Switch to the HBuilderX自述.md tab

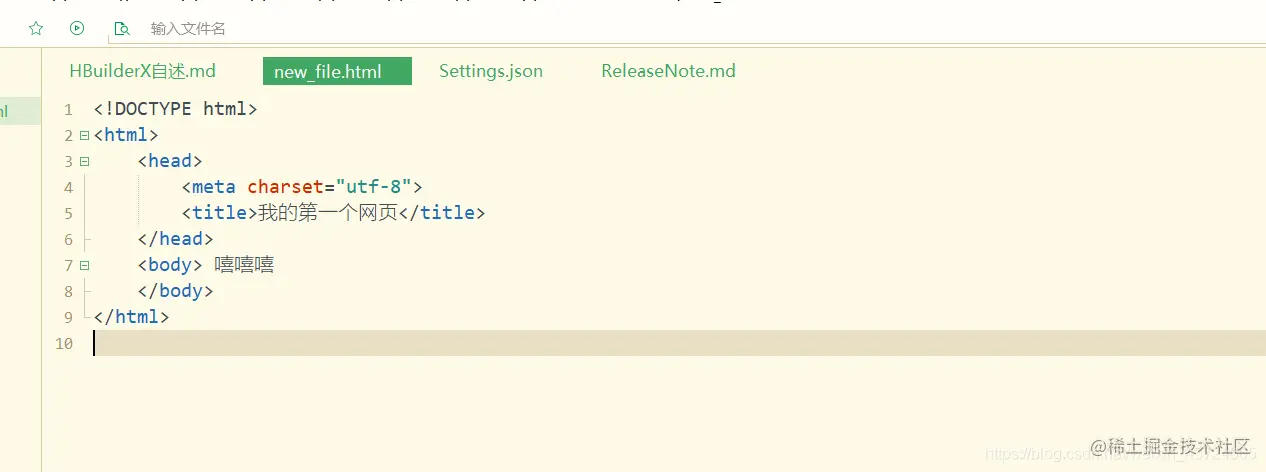[x=142, y=71]
